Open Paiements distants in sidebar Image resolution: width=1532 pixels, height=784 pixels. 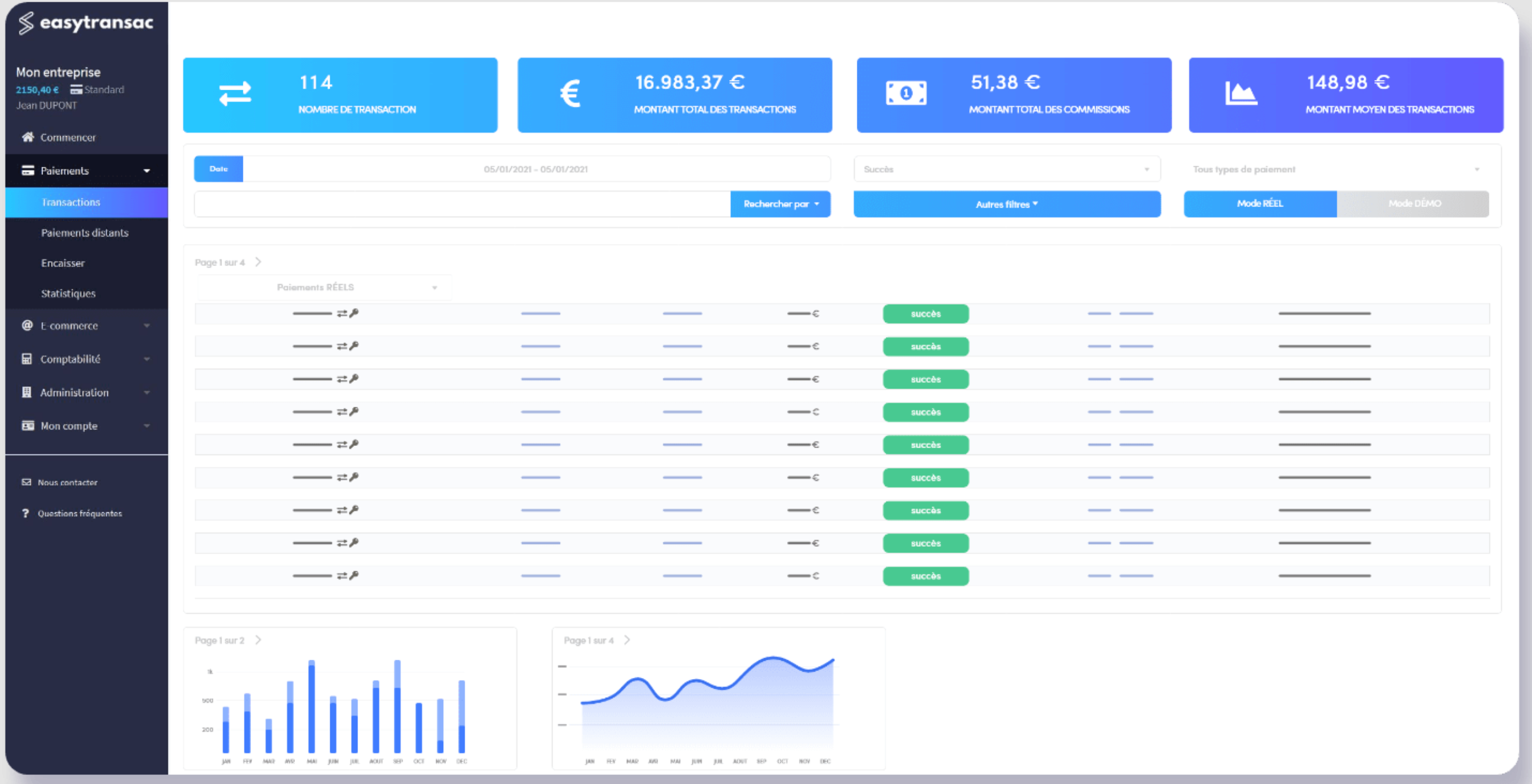(85, 233)
